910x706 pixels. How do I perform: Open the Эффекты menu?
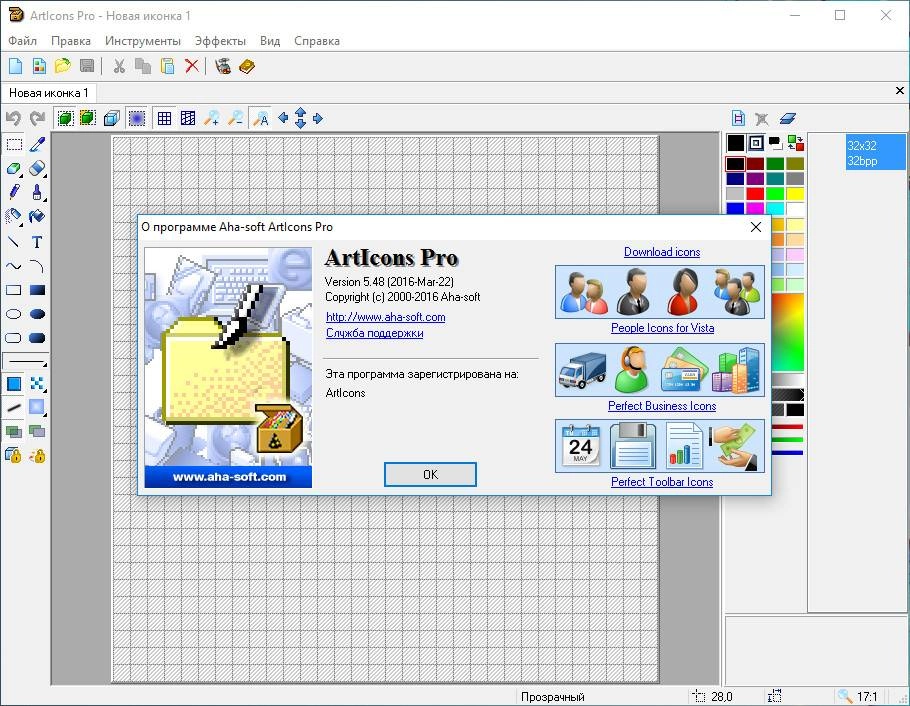coord(220,41)
